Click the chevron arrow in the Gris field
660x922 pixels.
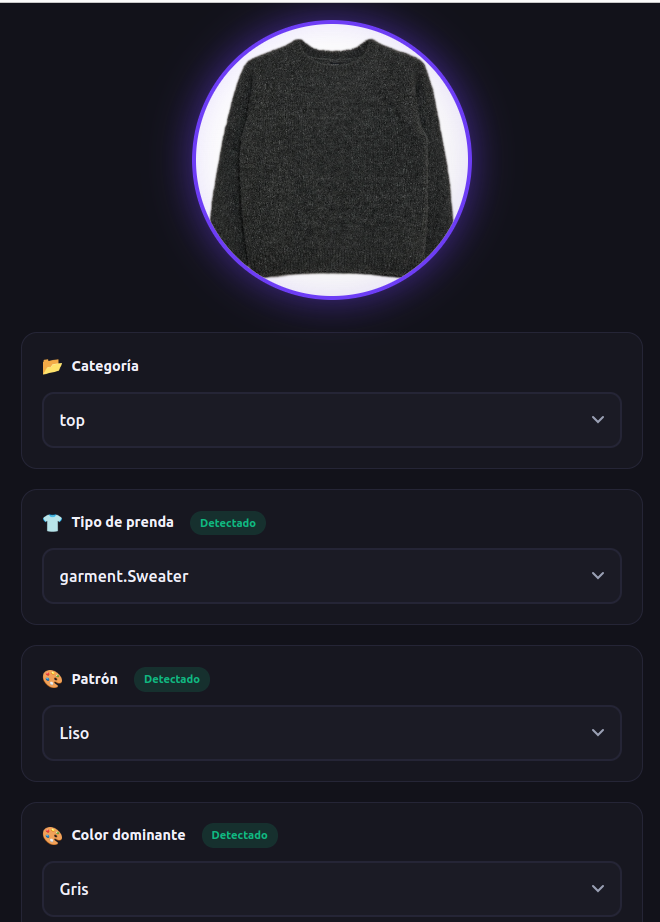click(x=598, y=889)
